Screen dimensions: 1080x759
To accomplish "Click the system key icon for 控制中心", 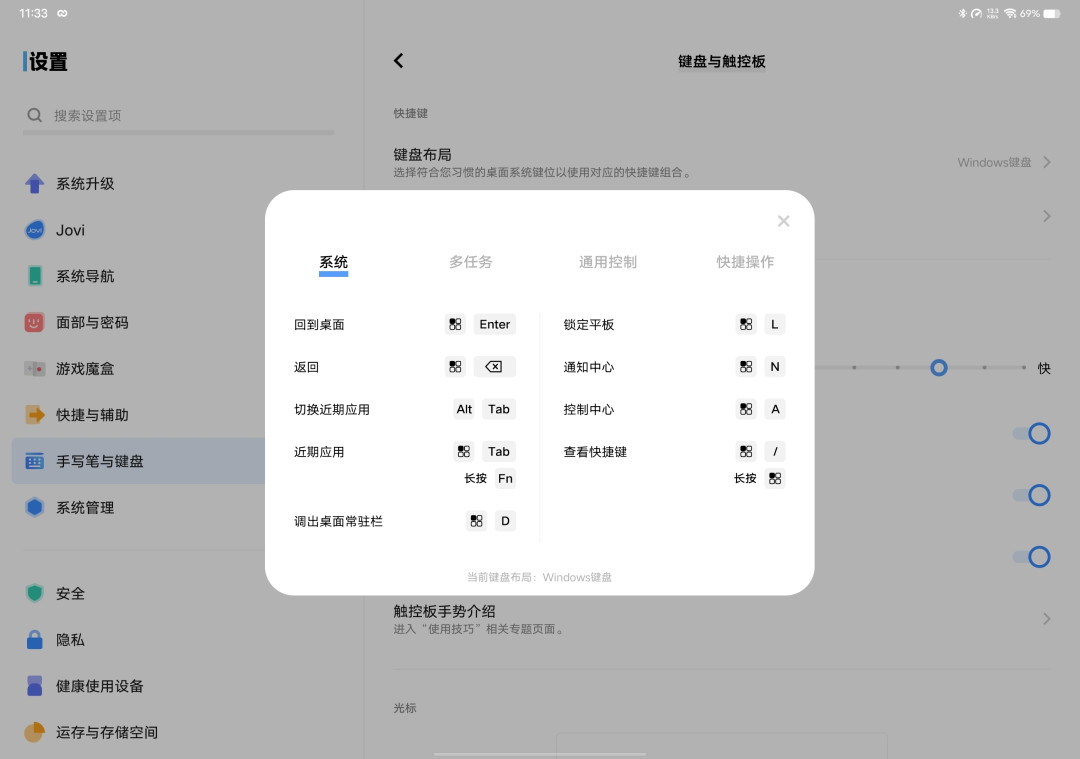I will pyautogui.click(x=746, y=409).
